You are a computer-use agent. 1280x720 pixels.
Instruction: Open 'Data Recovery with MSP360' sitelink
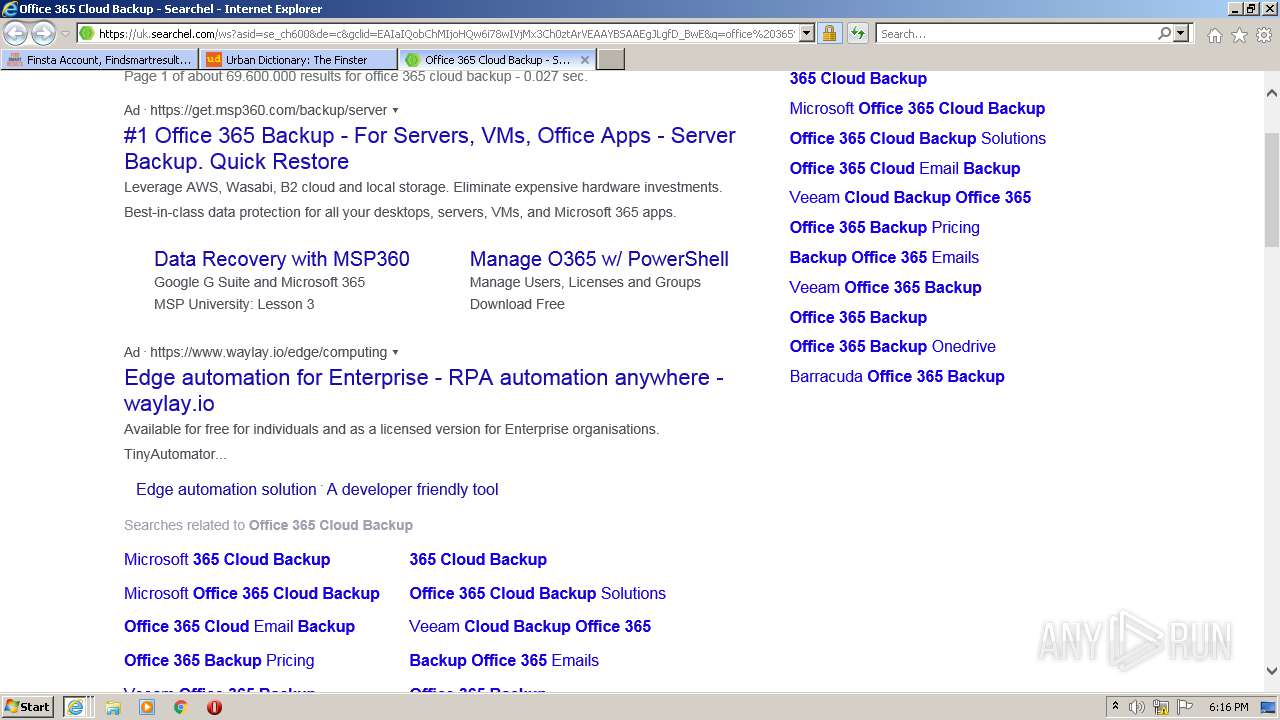click(x=282, y=259)
